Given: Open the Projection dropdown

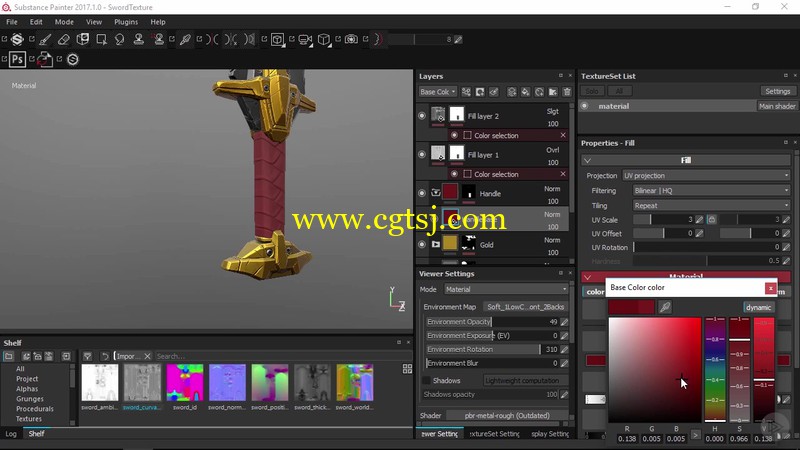Looking at the screenshot, I should click(707, 176).
